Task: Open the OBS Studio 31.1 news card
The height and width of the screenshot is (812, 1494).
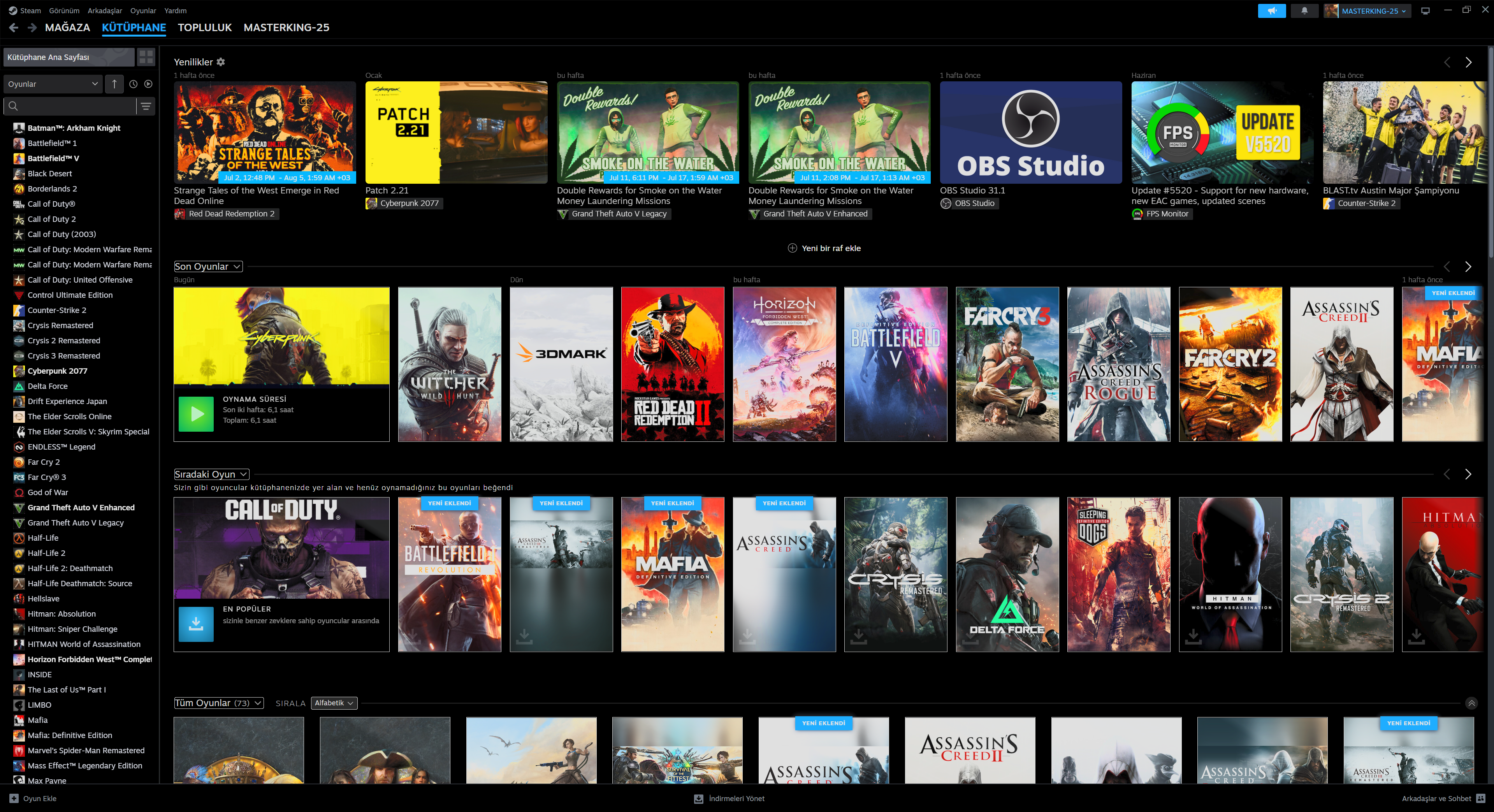Action: pyautogui.click(x=1031, y=132)
